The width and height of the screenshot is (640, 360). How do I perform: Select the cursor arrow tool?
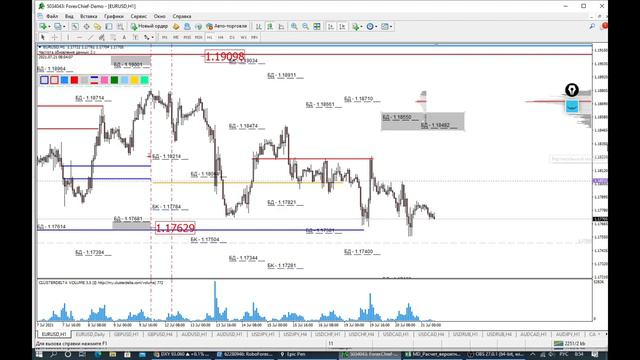click(x=42, y=37)
